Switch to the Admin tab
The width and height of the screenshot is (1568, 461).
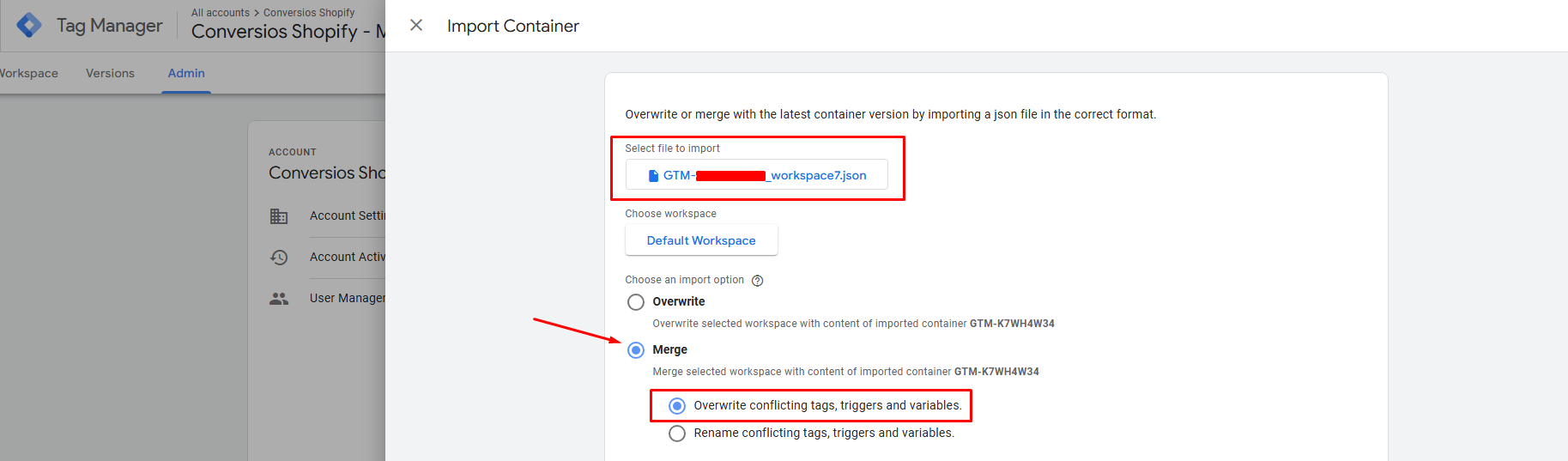[186, 73]
